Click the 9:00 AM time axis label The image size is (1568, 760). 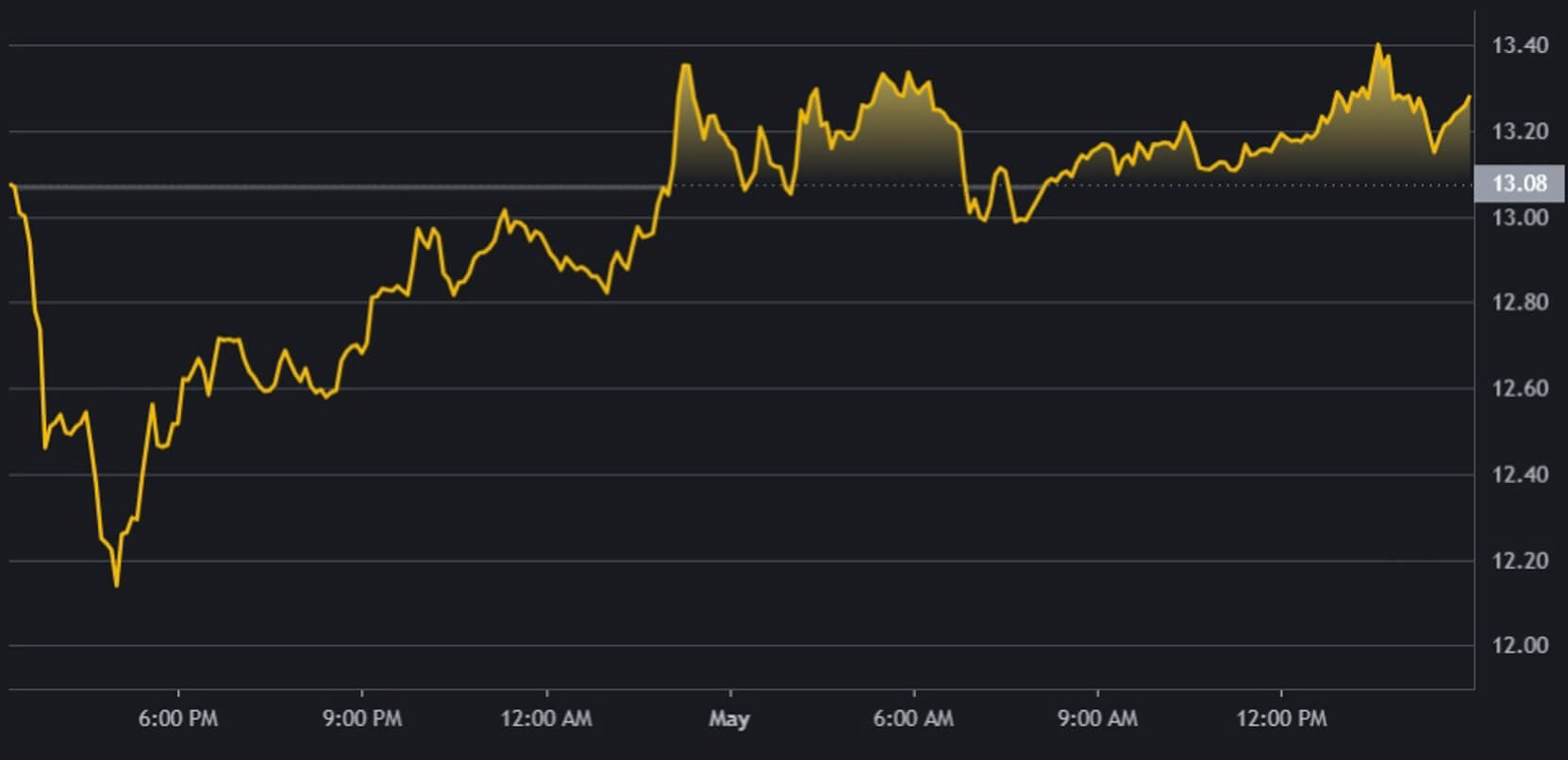(1096, 719)
